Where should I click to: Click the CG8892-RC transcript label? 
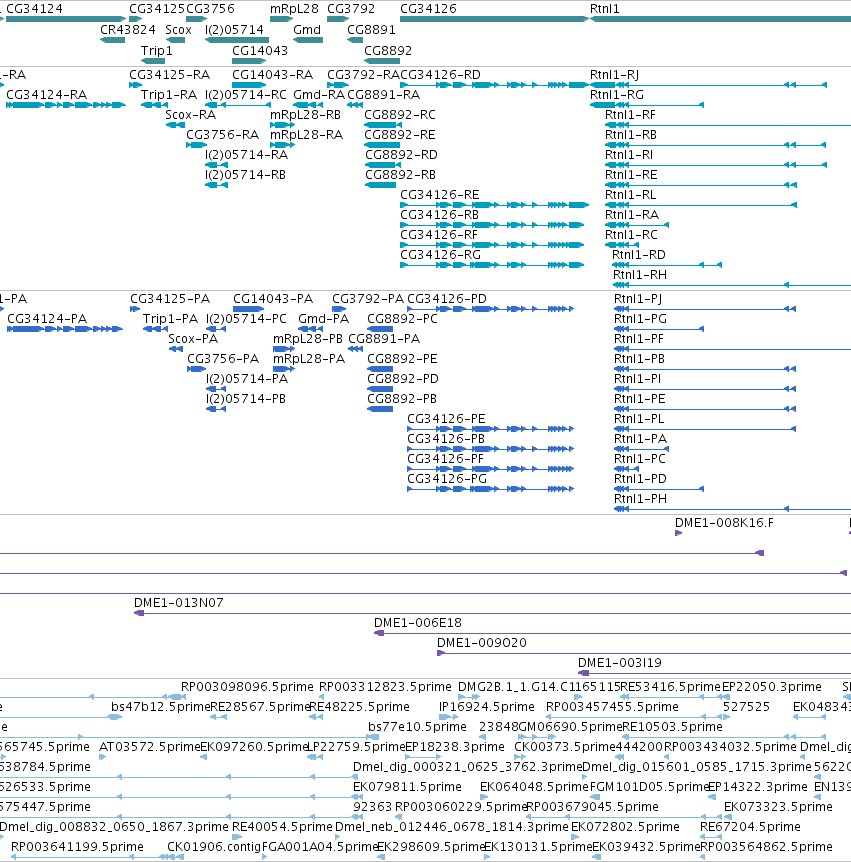click(x=400, y=115)
